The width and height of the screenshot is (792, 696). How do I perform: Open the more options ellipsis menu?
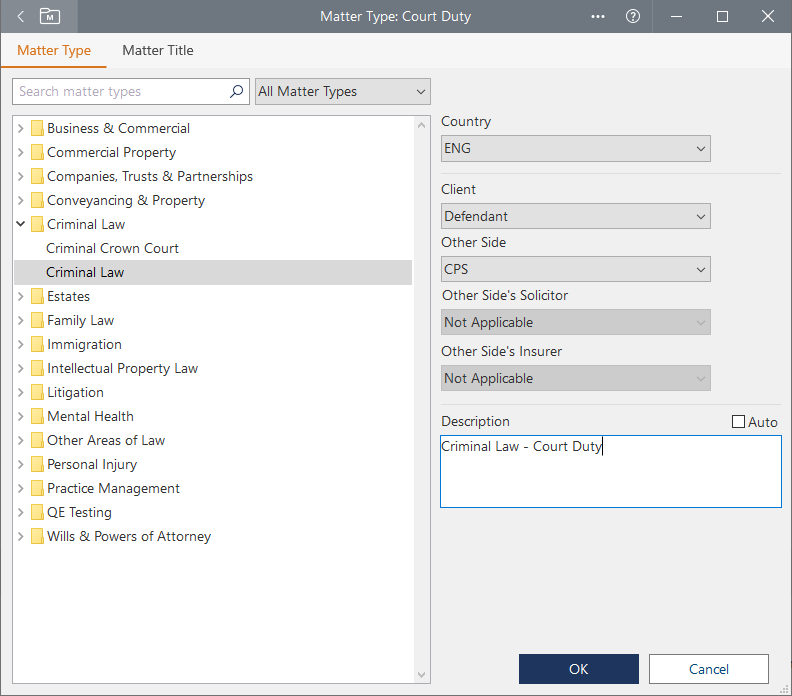tap(598, 16)
